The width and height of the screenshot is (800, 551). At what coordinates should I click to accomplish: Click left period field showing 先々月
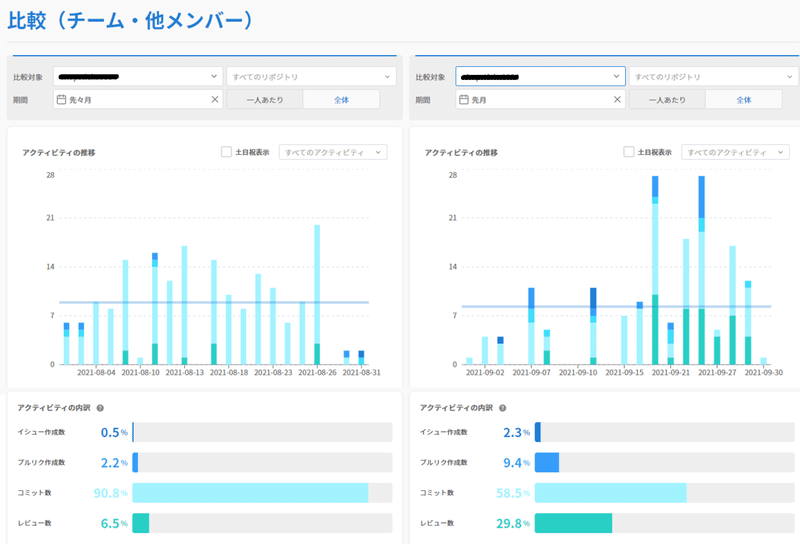coord(138,99)
